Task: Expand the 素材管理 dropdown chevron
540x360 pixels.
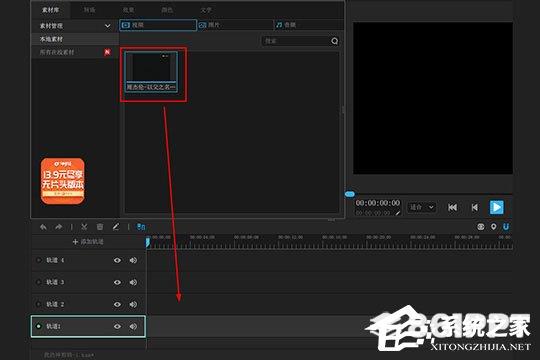Action: click(x=107, y=26)
